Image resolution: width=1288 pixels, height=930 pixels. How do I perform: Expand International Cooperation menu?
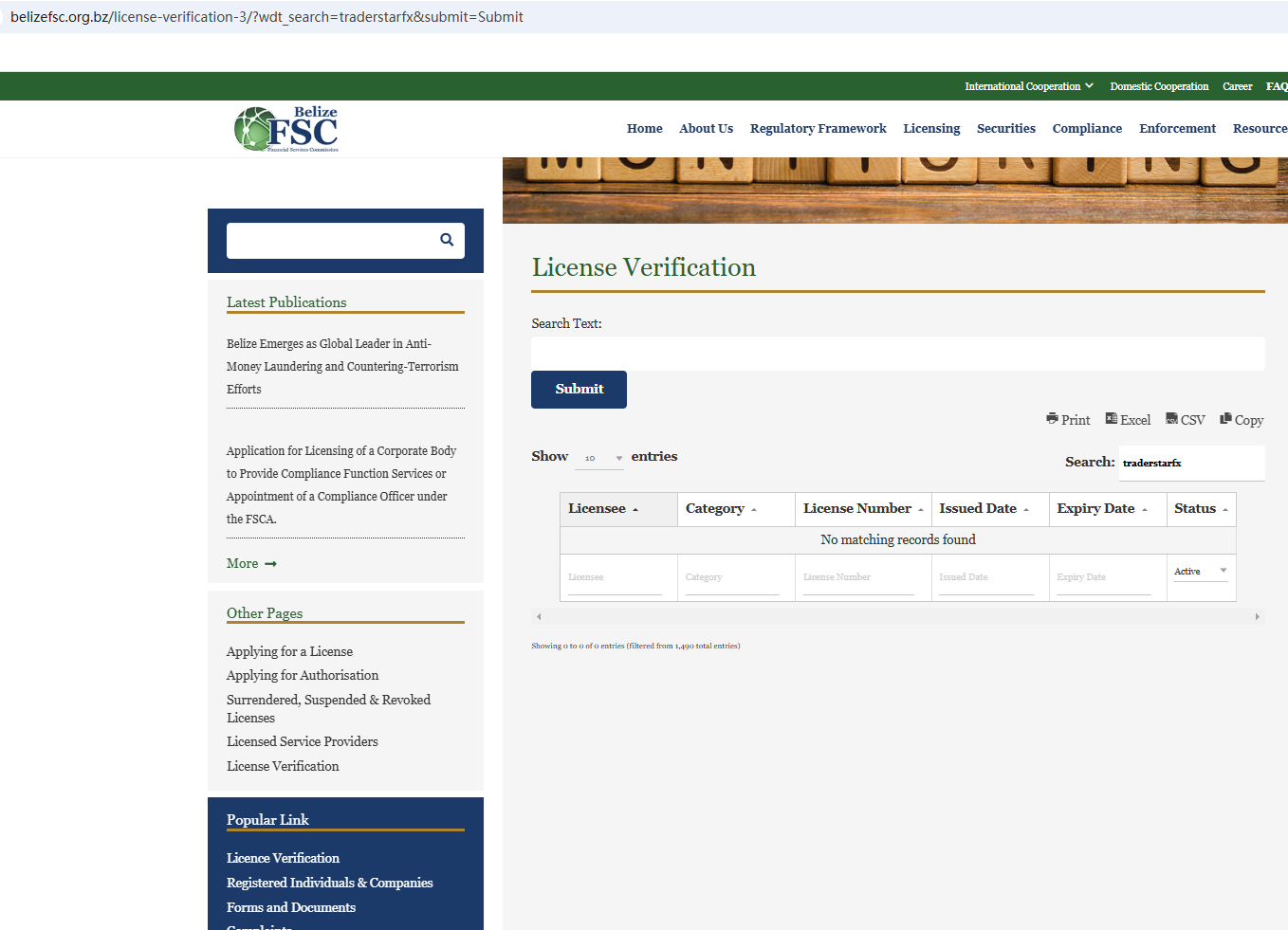(x=1029, y=86)
